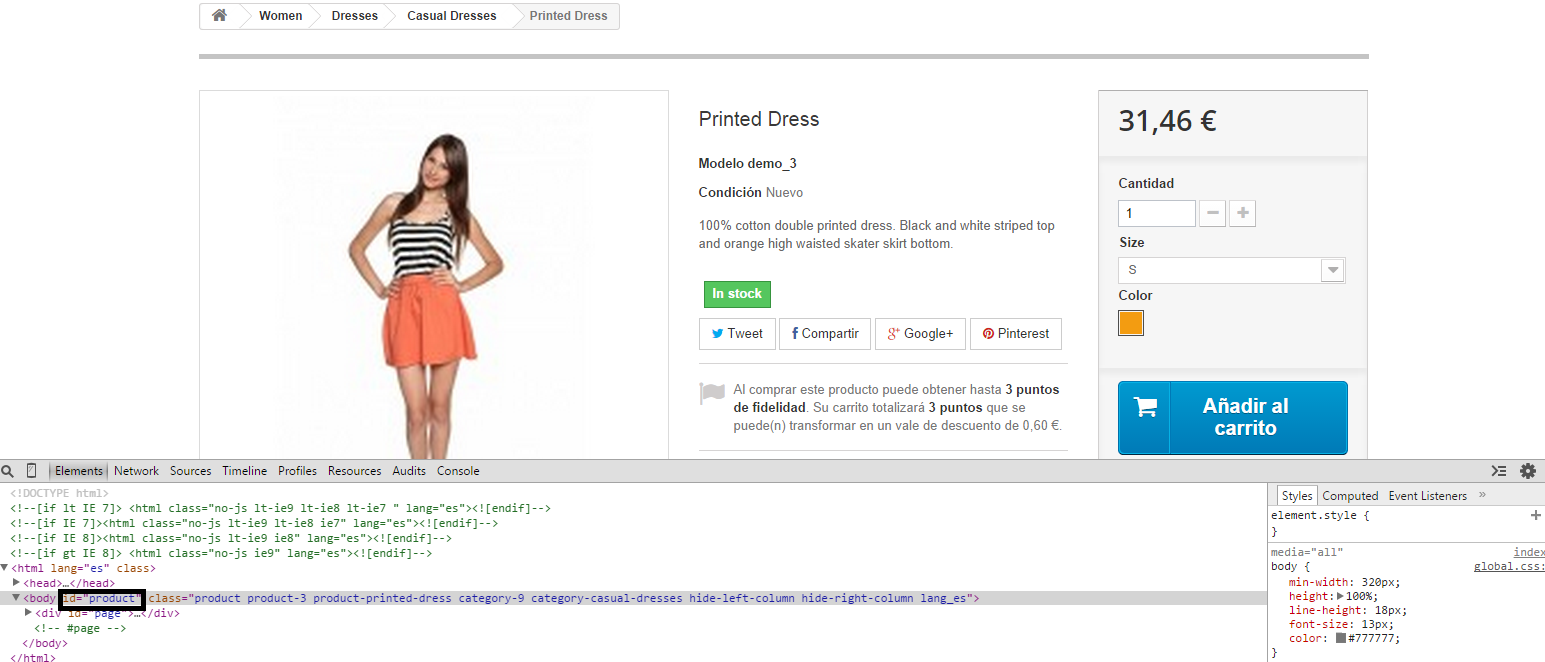
Task: Show more styles pane tabs chevron
Action: point(1482,495)
